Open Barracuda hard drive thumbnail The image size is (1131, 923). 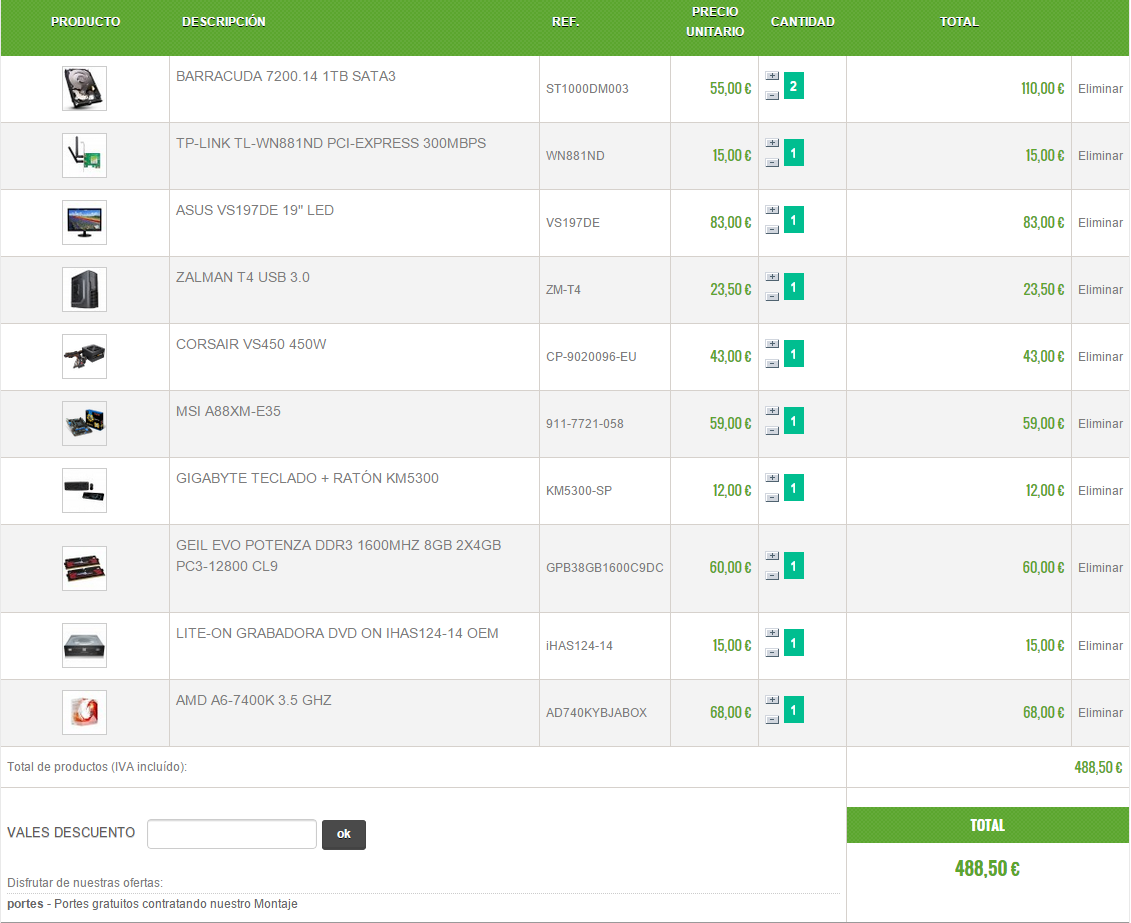[84, 89]
